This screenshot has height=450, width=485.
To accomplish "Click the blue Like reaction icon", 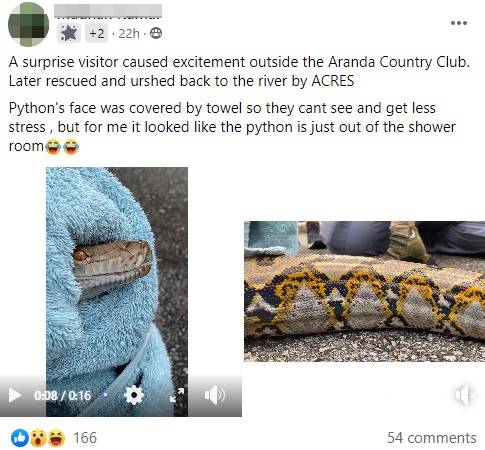I will [x=20, y=438].
